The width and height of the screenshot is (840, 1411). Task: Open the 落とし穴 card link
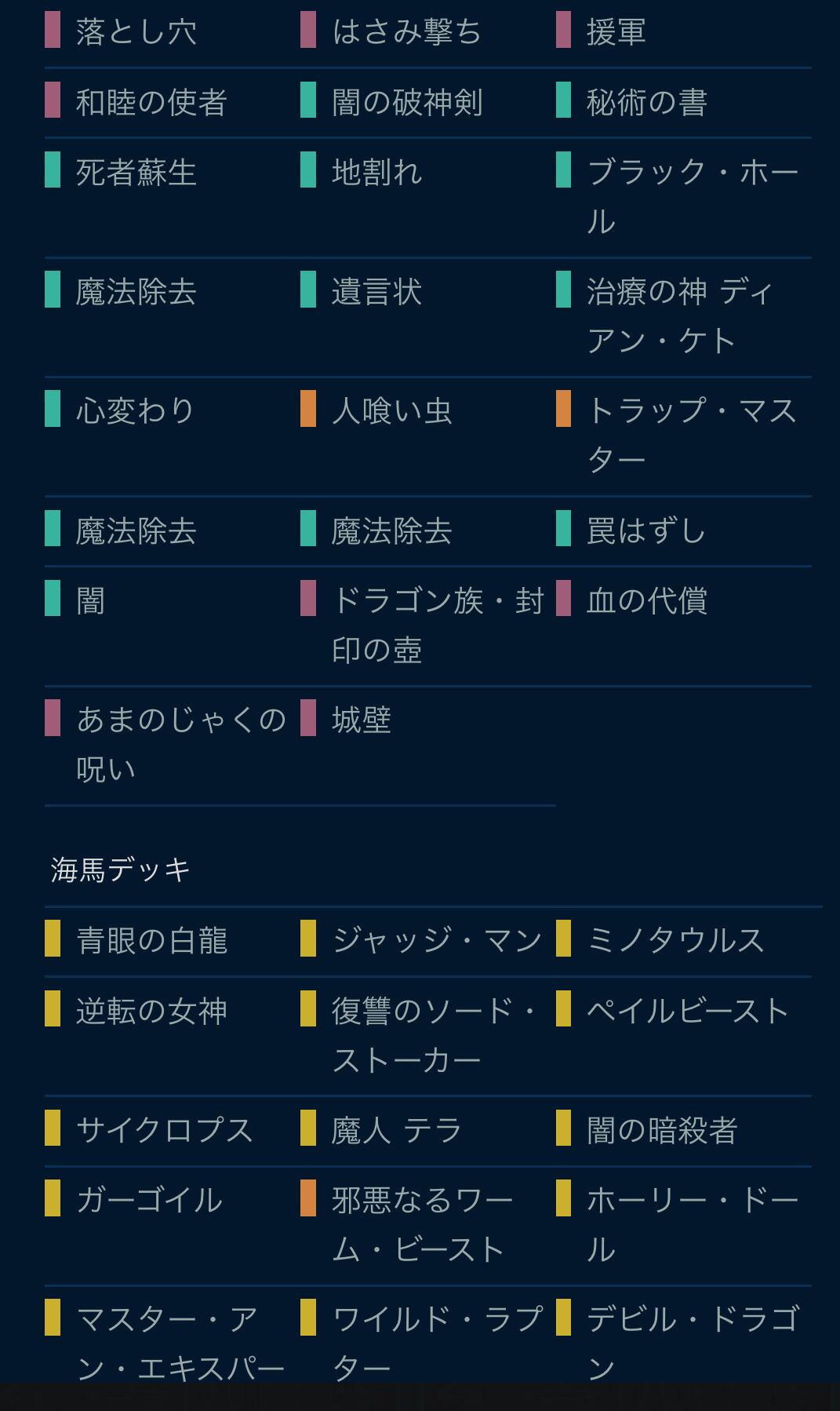coord(136,32)
